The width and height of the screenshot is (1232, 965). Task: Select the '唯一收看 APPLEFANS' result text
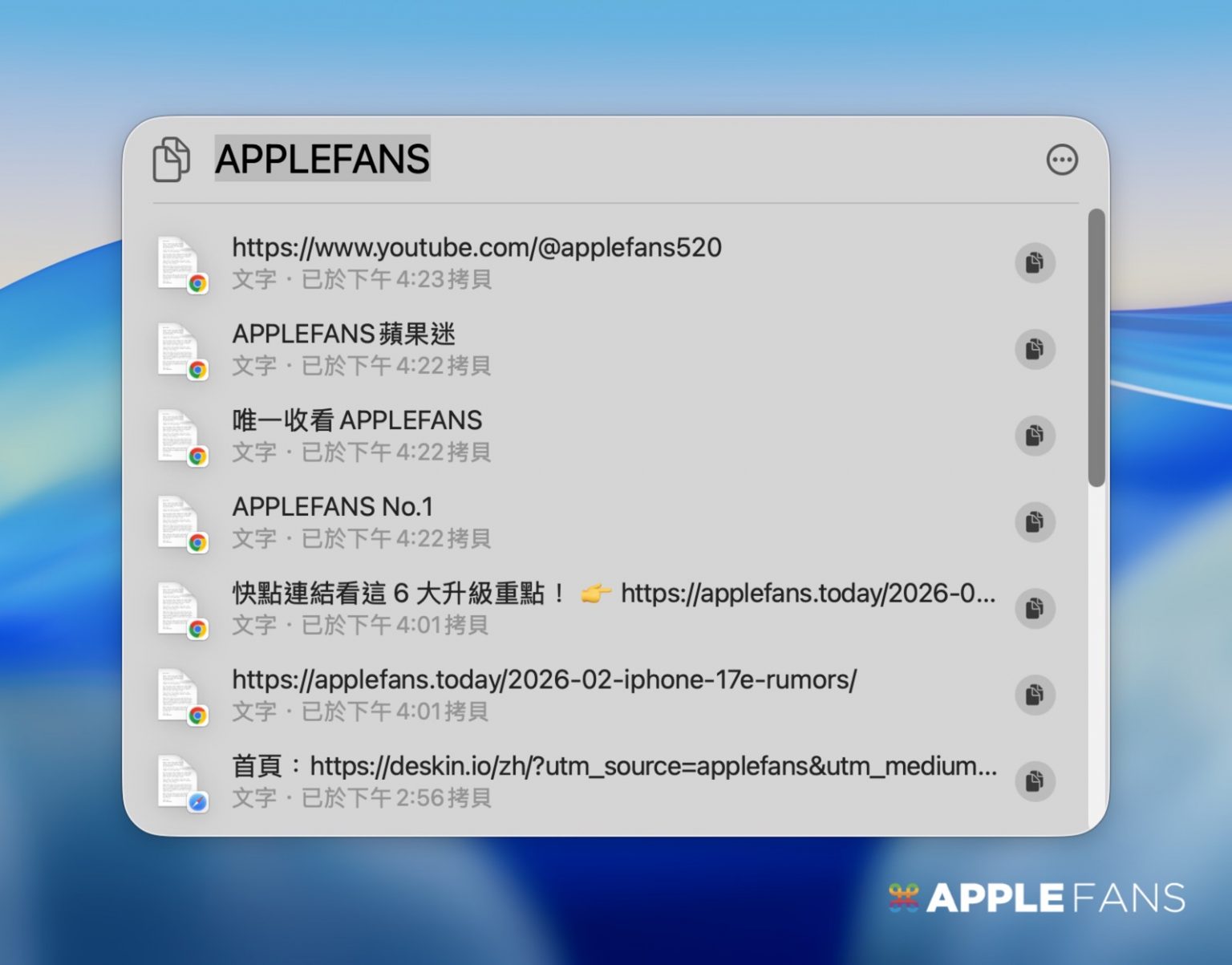point(357,420)
